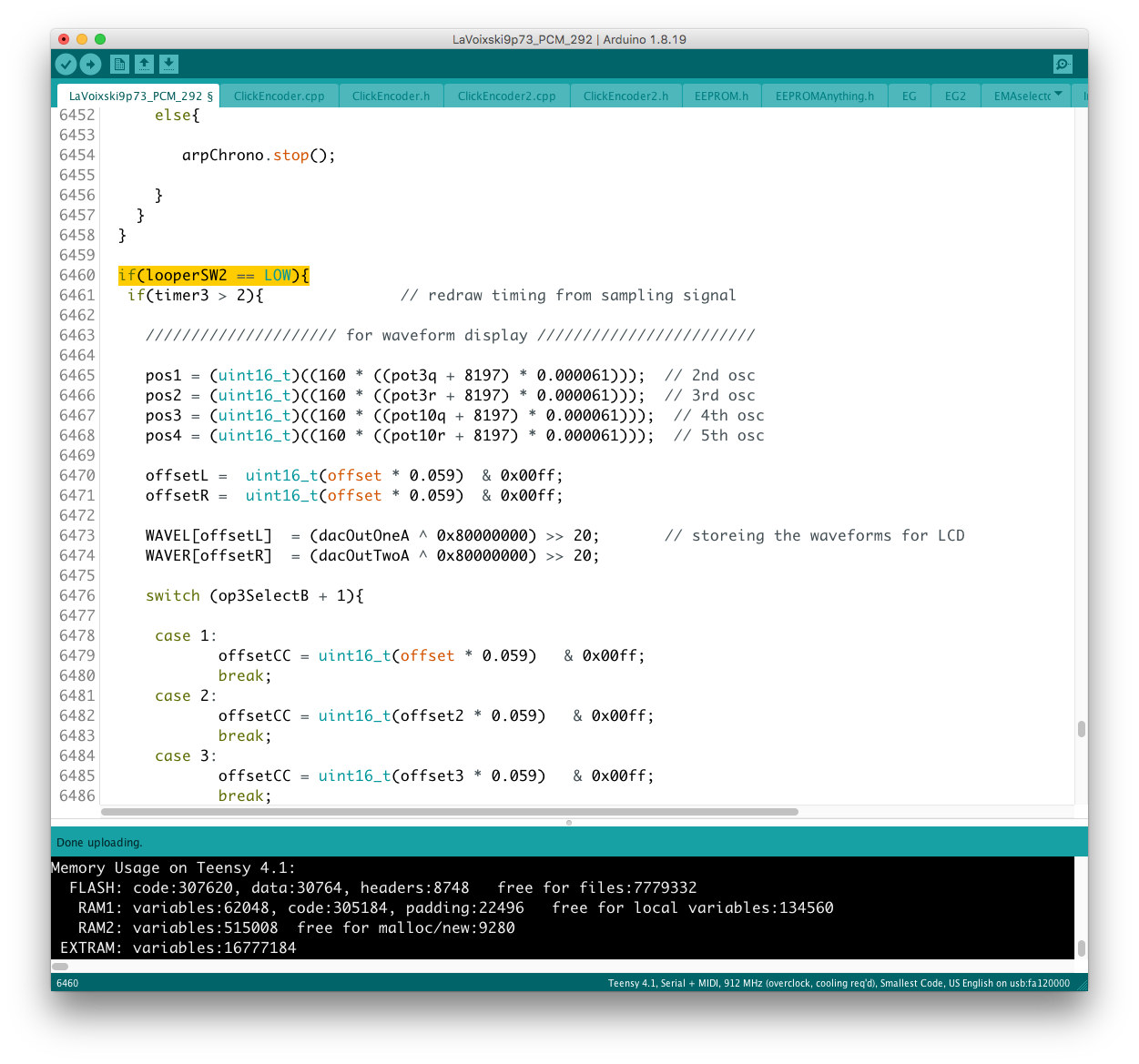The width and height of the screenshot is (1139, 1064).
Task: Click the macOS yellow minimize button
Action: point(82,39)
